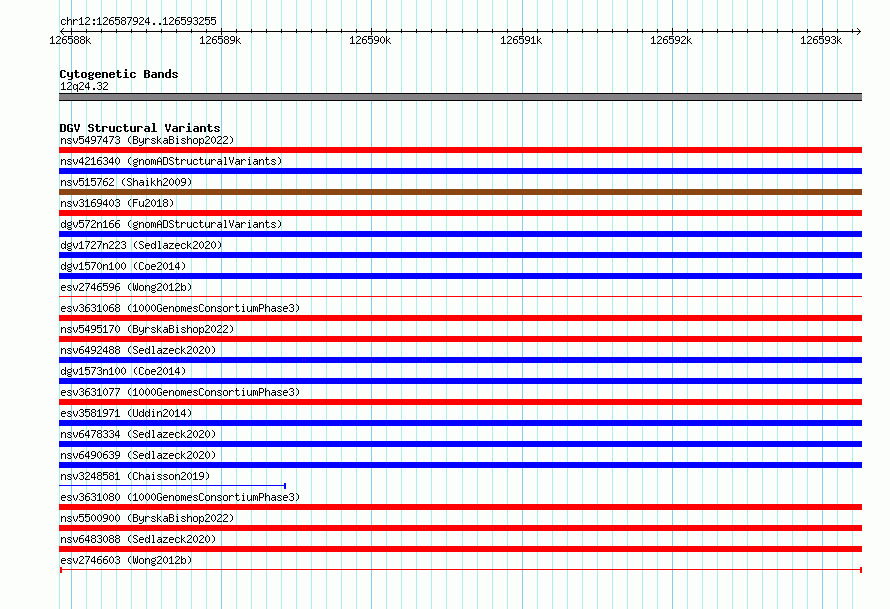The image size is (890, 609).
Task: Select the blue bar for dgv1573n100
Action: pyautogui.click(x=460, y=381)
